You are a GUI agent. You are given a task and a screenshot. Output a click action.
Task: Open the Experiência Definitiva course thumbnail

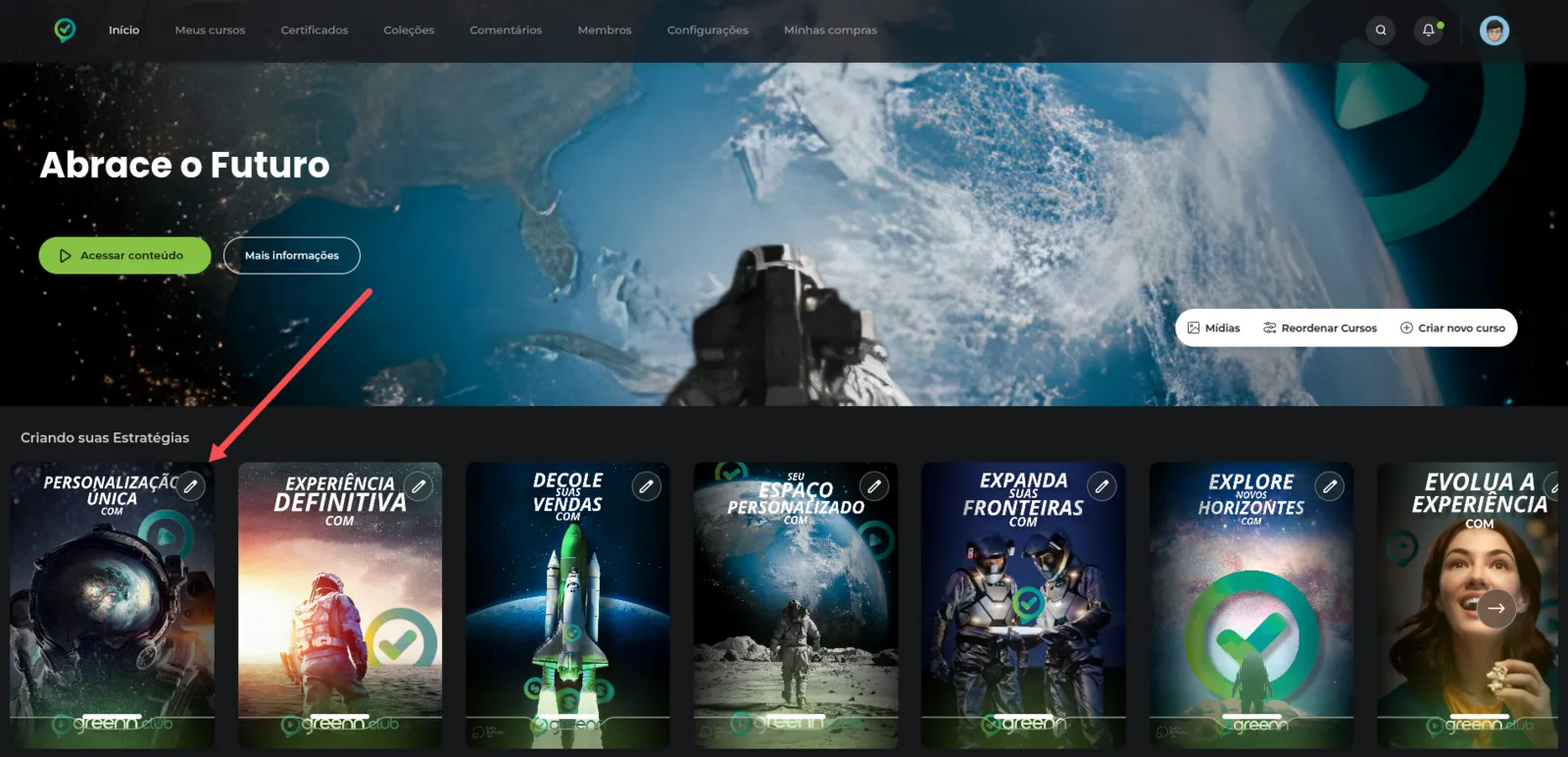pyautogui.click(x=340, y=606)
